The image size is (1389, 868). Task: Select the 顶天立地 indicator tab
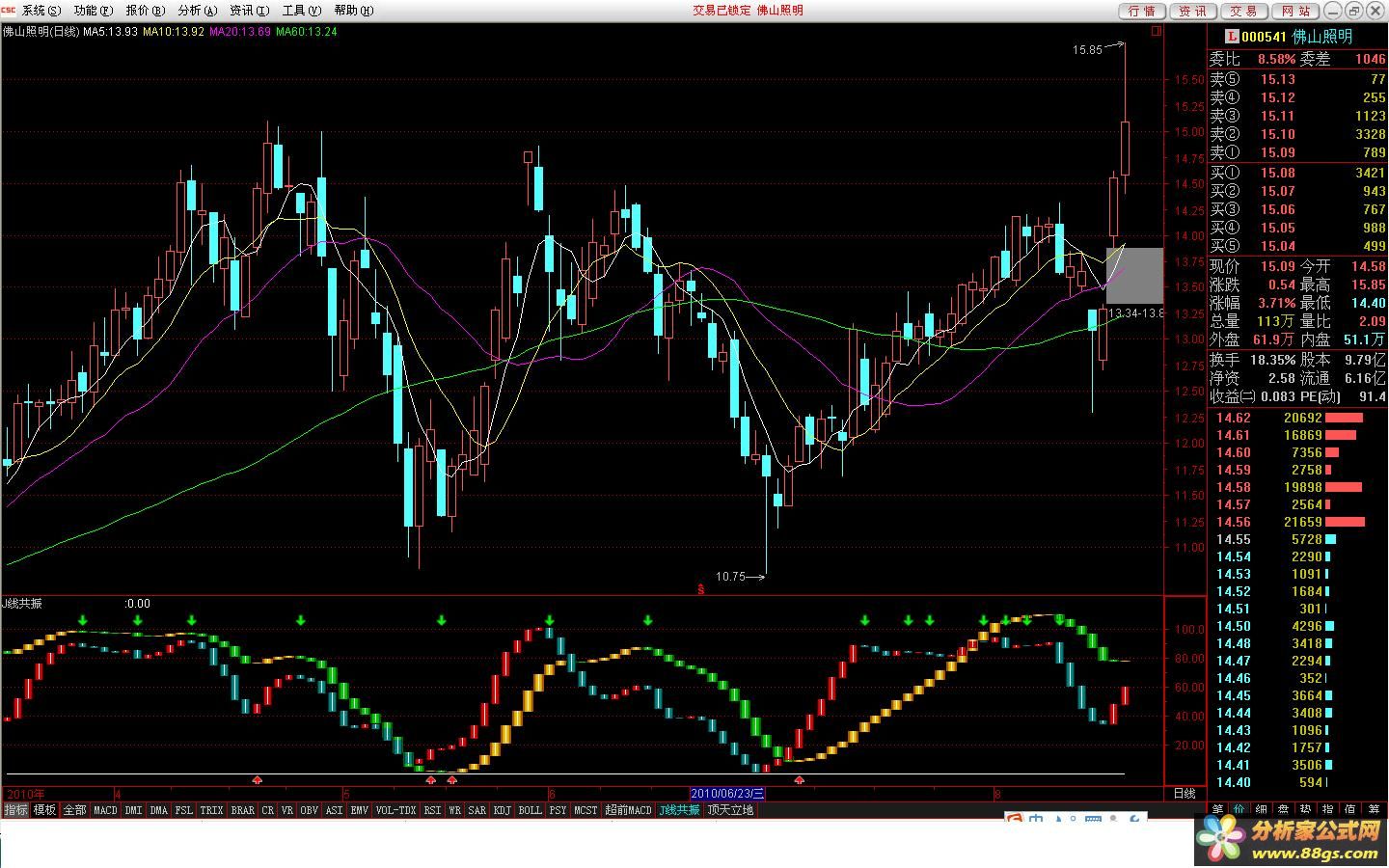pos(730,810)
